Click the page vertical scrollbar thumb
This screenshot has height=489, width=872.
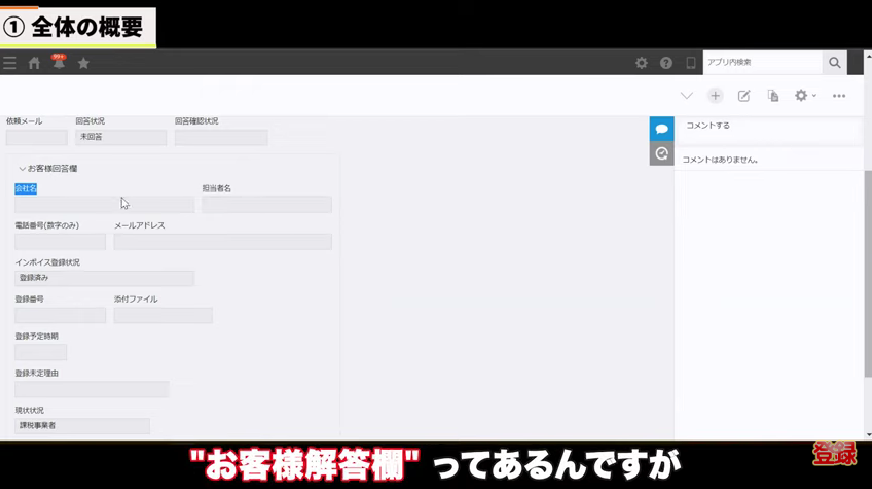(868, 274)
